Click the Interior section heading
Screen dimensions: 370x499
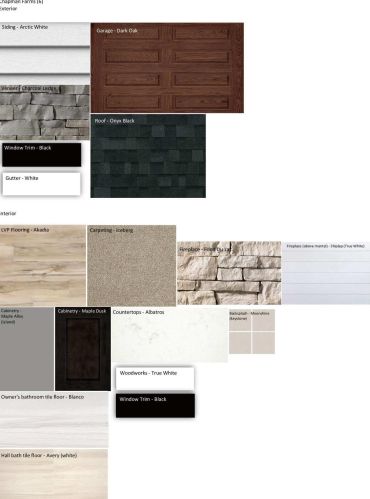click(8, 213)
